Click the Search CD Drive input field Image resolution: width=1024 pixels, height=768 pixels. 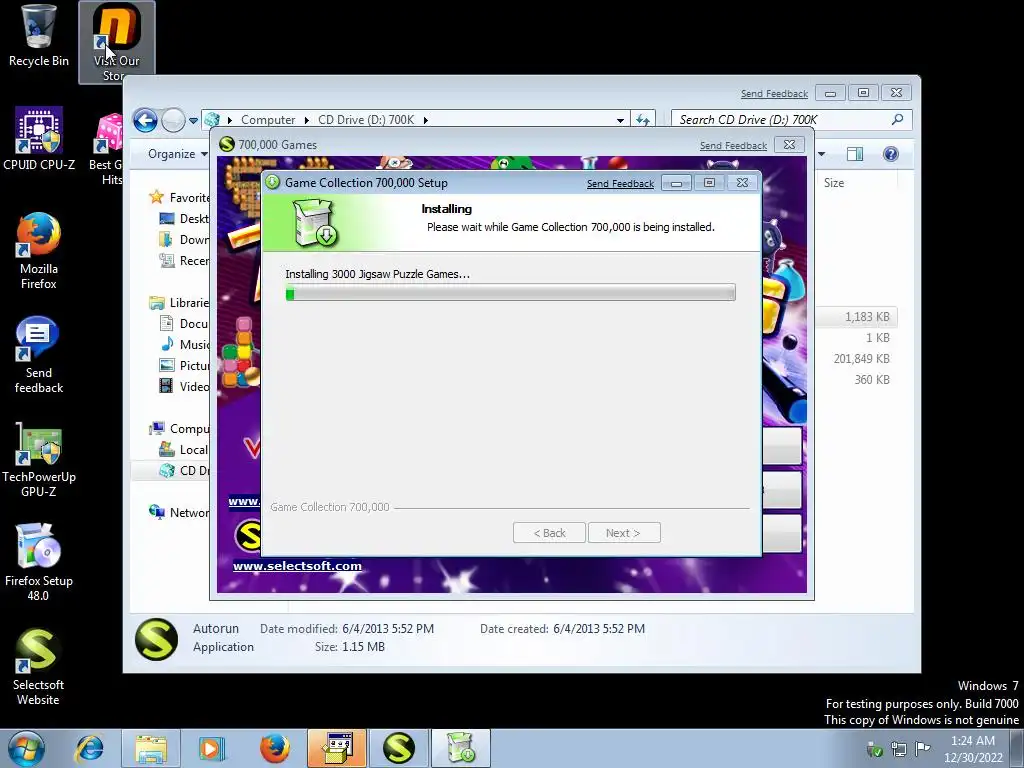pos(780,120)
